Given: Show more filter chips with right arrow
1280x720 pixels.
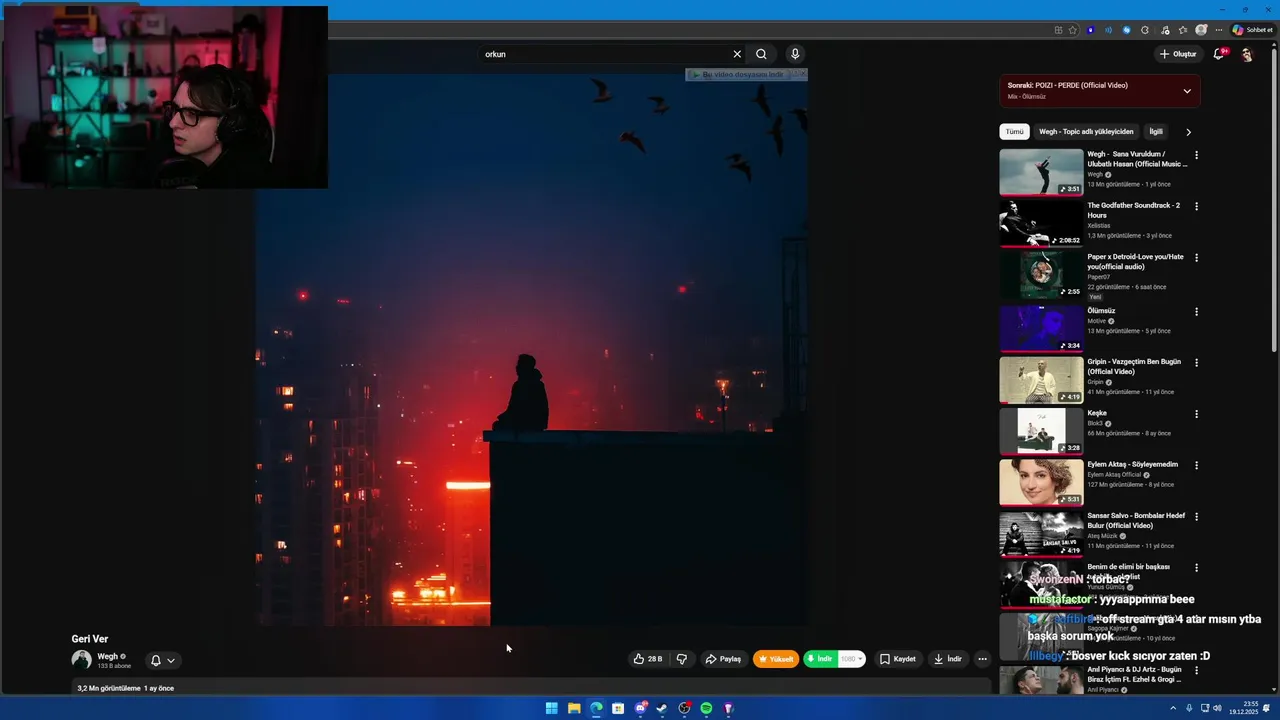Looking at the screenshot, I should (1188, 132).
